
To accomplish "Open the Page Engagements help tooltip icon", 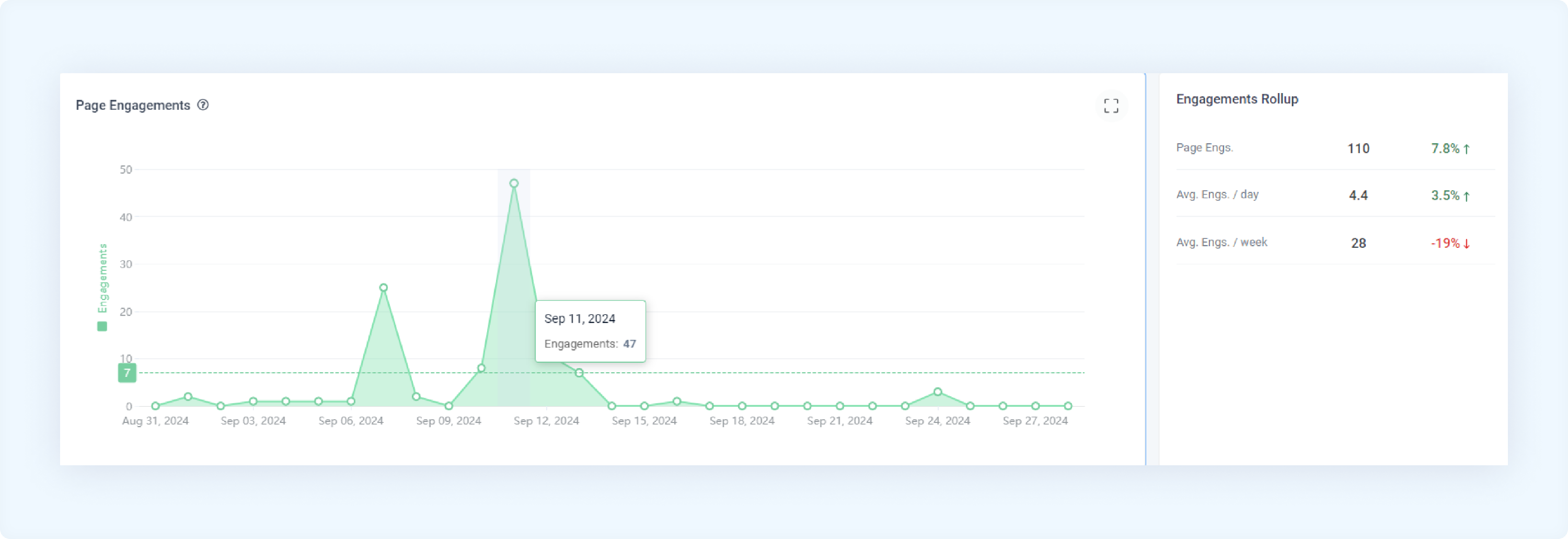I will (x=203, y=105).
